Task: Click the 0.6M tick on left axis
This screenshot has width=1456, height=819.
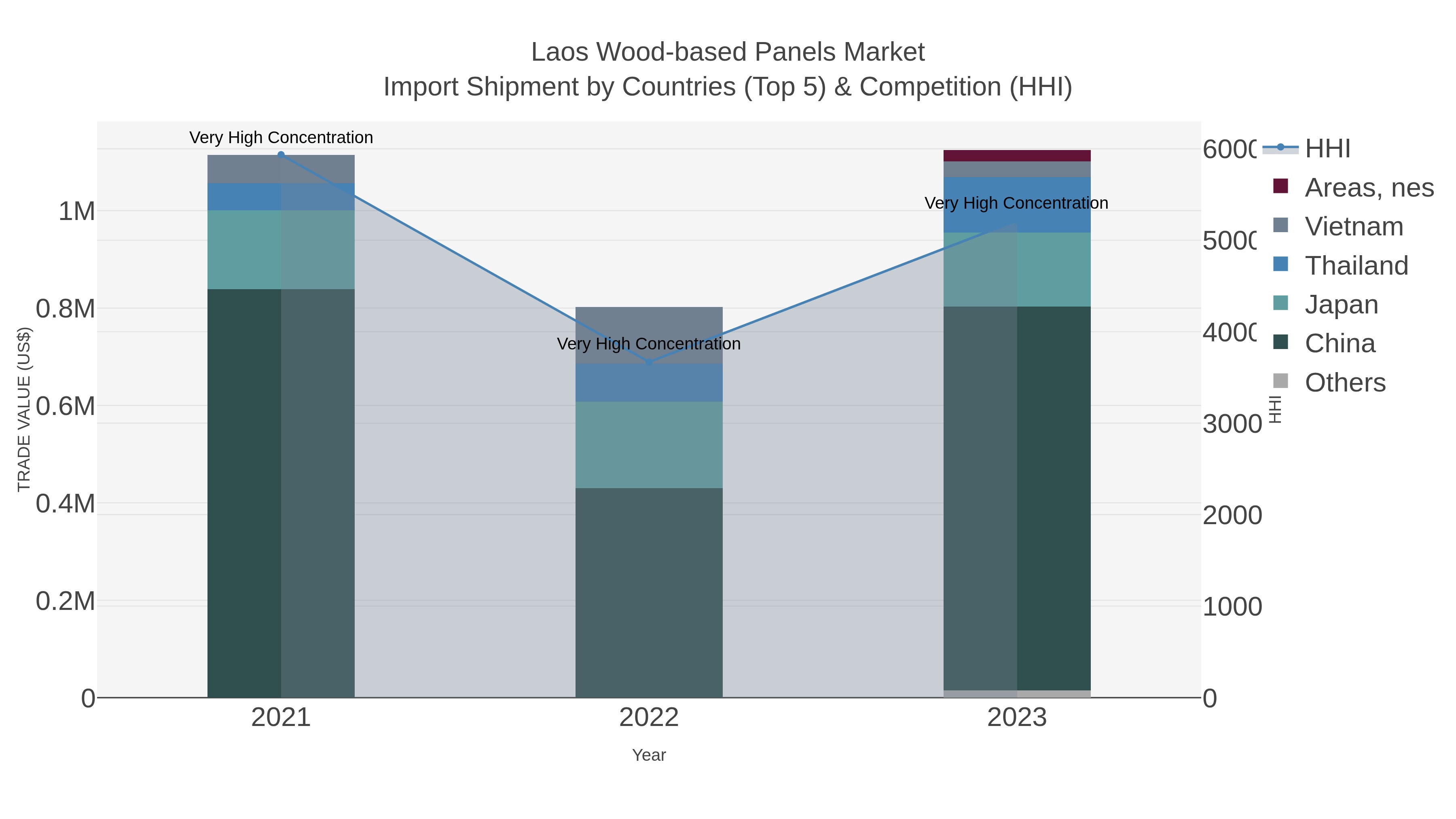Action: coord(66,406)
